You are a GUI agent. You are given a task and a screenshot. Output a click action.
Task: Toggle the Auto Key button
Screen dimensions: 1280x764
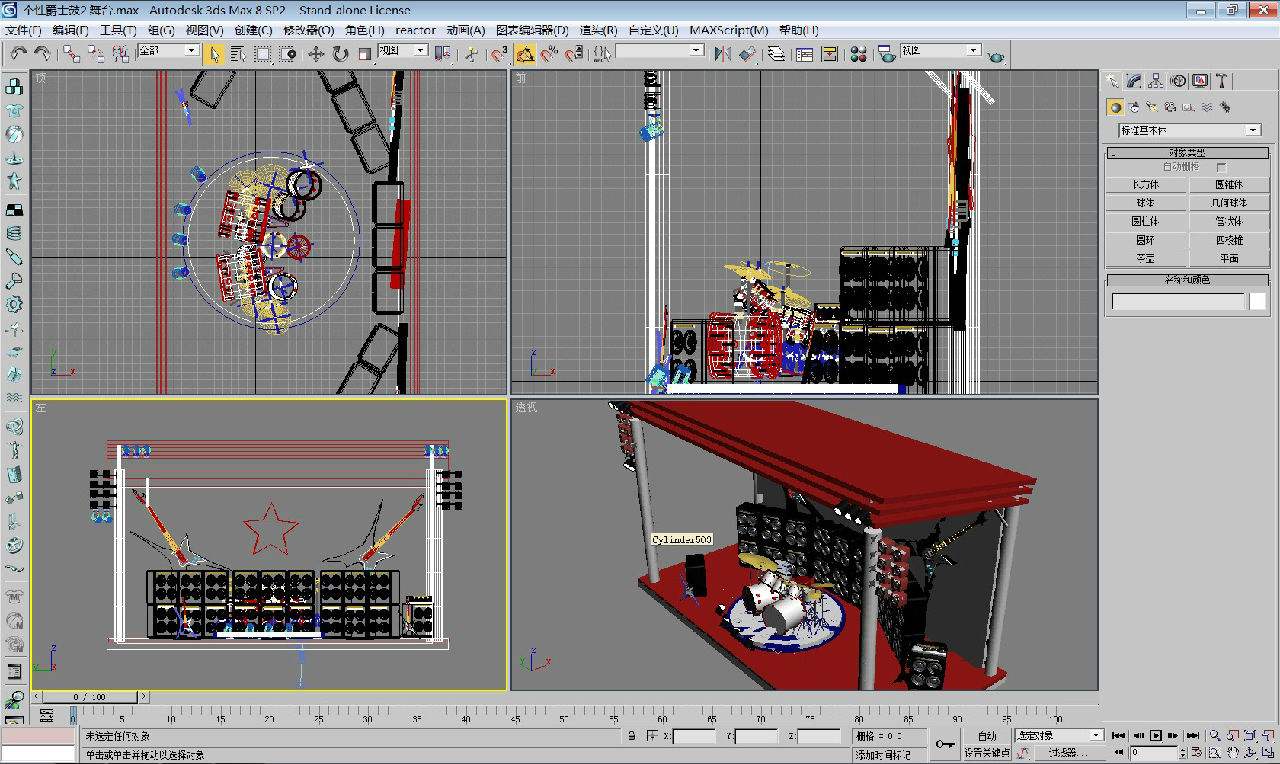pyautogui.click(x=986, y=735)
